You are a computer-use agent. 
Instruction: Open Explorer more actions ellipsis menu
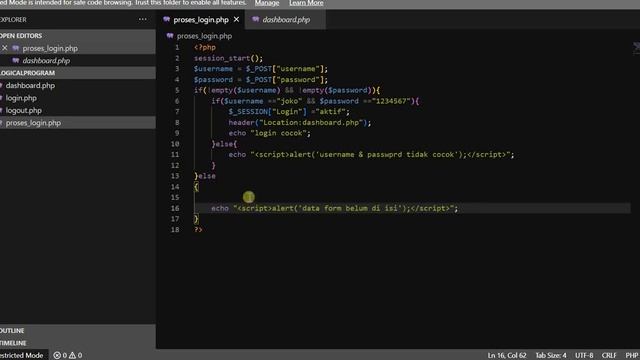(x=142, y=19)
